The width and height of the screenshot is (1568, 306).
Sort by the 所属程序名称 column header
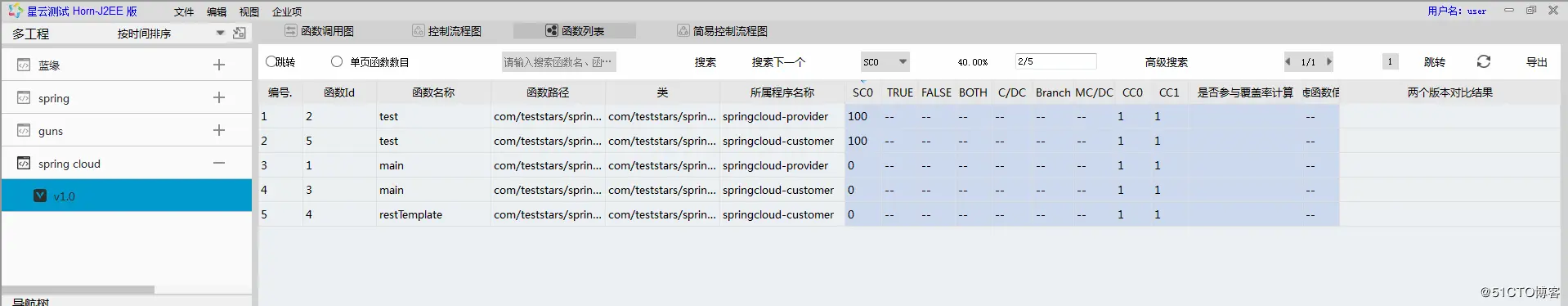click(782, 92)
